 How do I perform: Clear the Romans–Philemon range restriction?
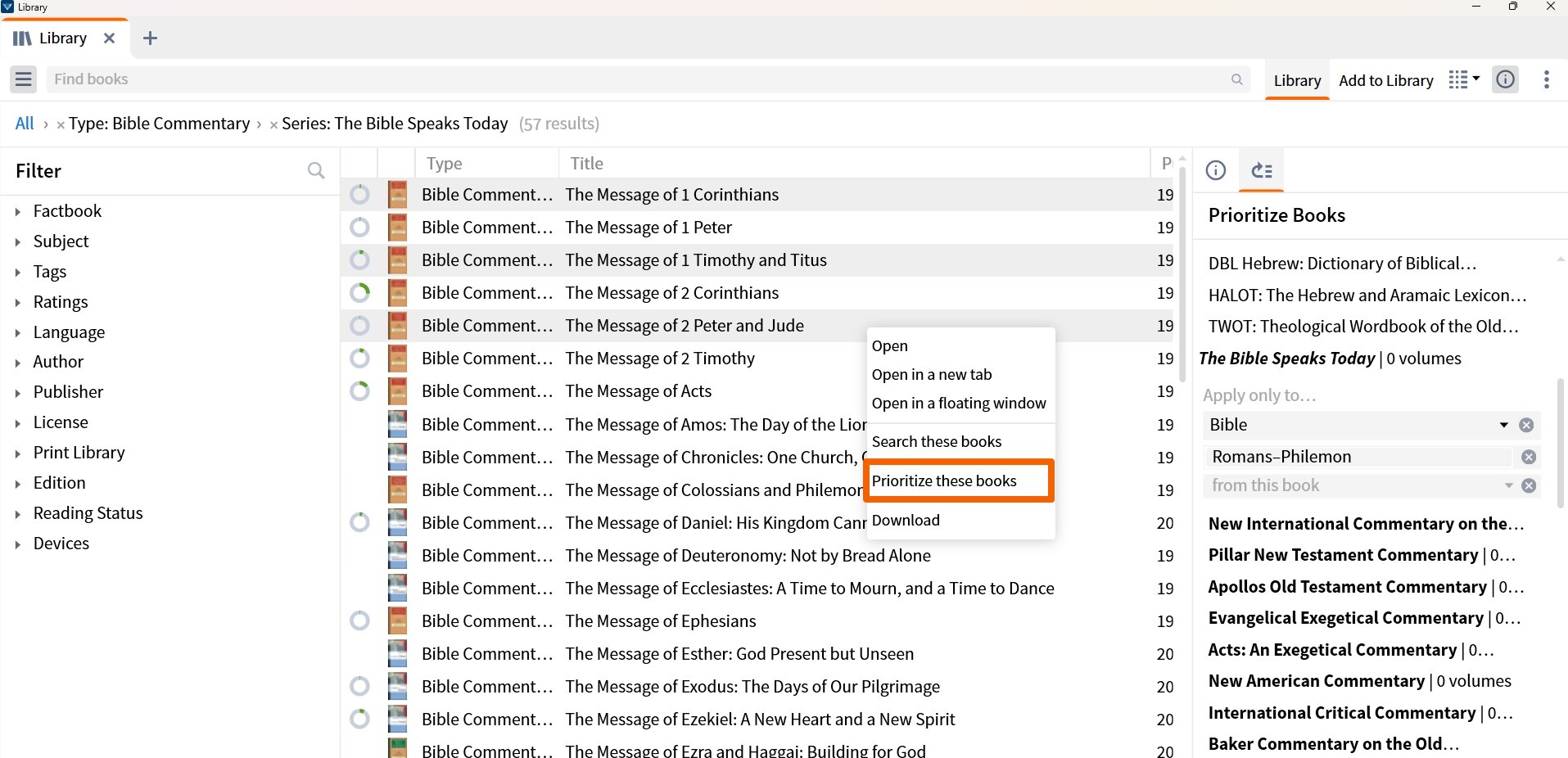point(1529,457)
